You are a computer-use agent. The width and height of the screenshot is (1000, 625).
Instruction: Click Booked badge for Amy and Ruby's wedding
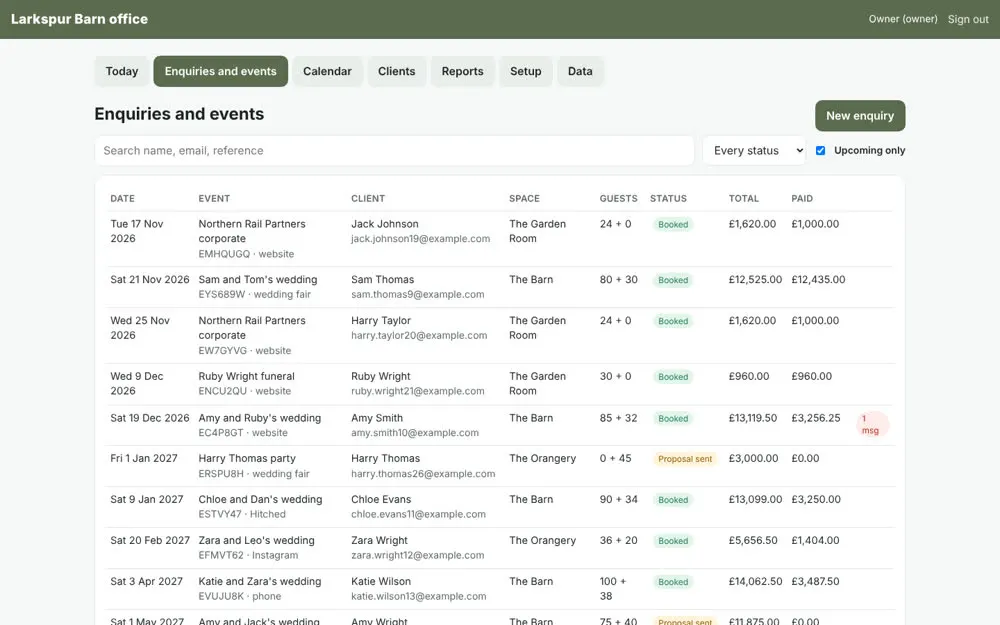673,419
